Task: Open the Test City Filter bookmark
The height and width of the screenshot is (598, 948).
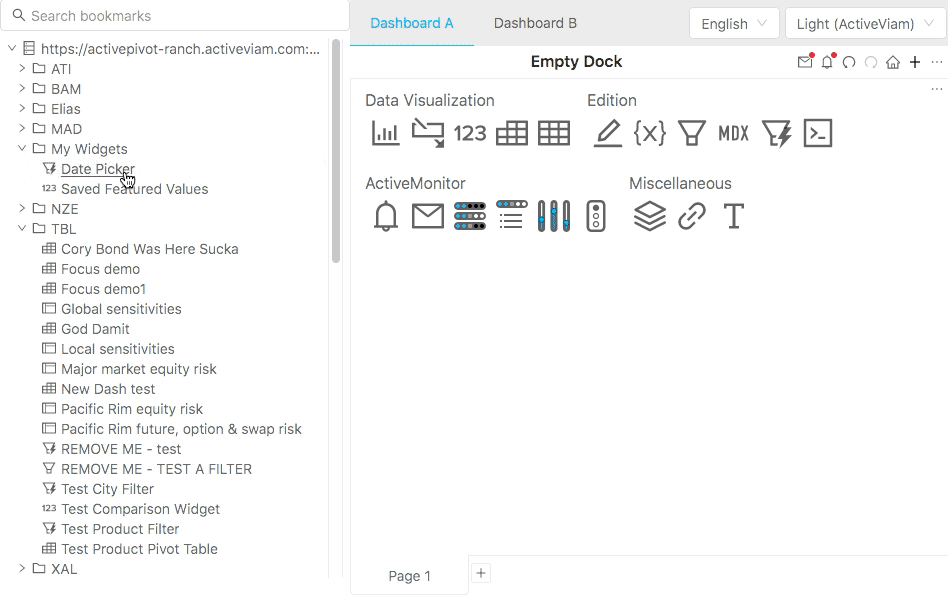Action: pyautogui.click(x=107, y=489)
